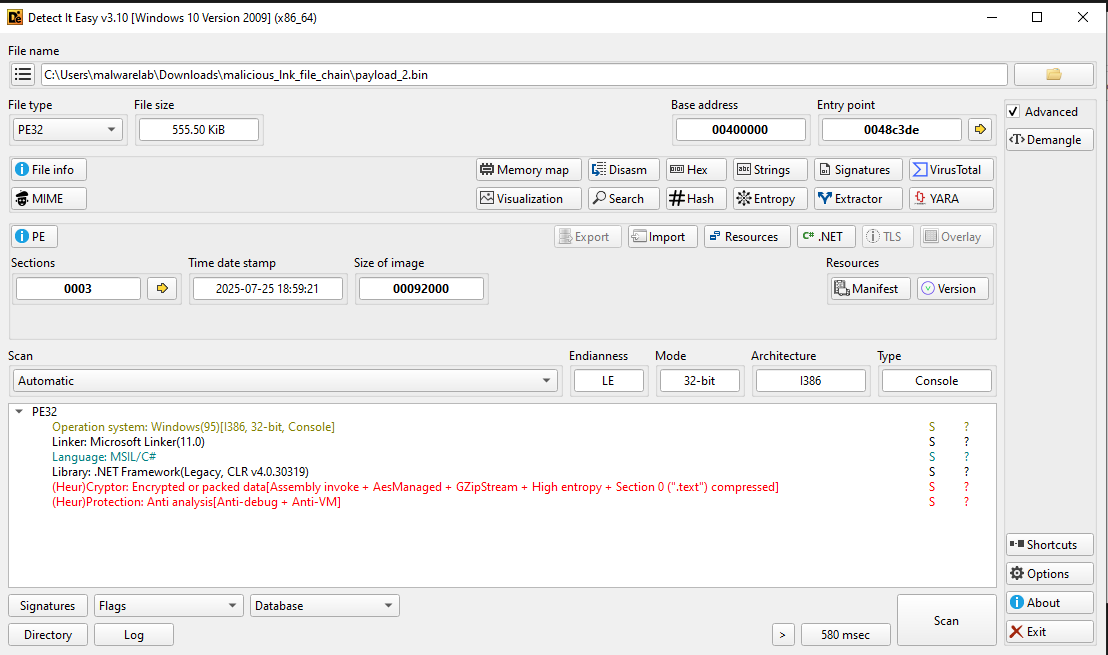
Task: Launch the Entropy viewer
Action: pyautogui.click(x=766, y=199)
